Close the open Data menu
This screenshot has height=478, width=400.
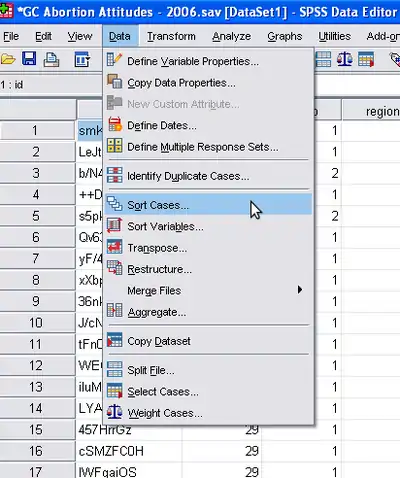120,36
